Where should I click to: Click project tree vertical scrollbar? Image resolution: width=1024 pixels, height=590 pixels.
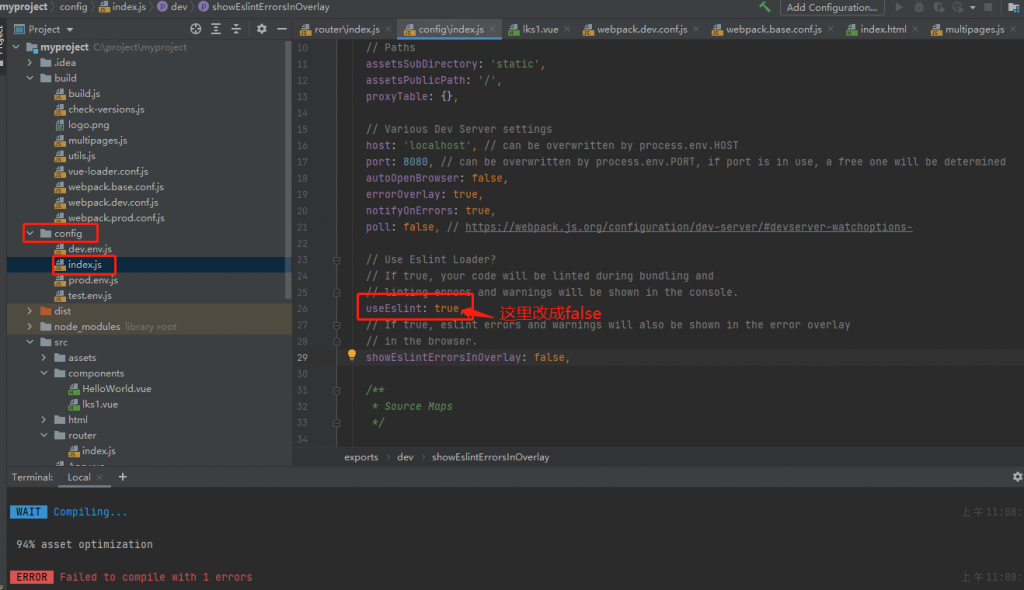point(288,170)
